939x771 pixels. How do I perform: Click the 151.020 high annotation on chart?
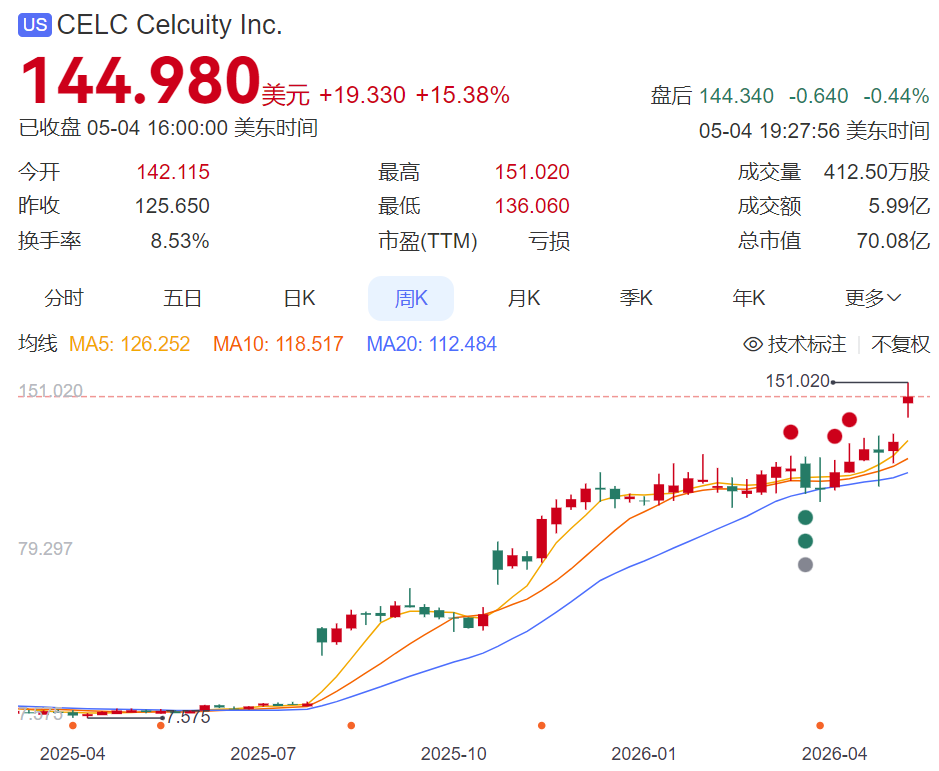click(x=798, y=381)
